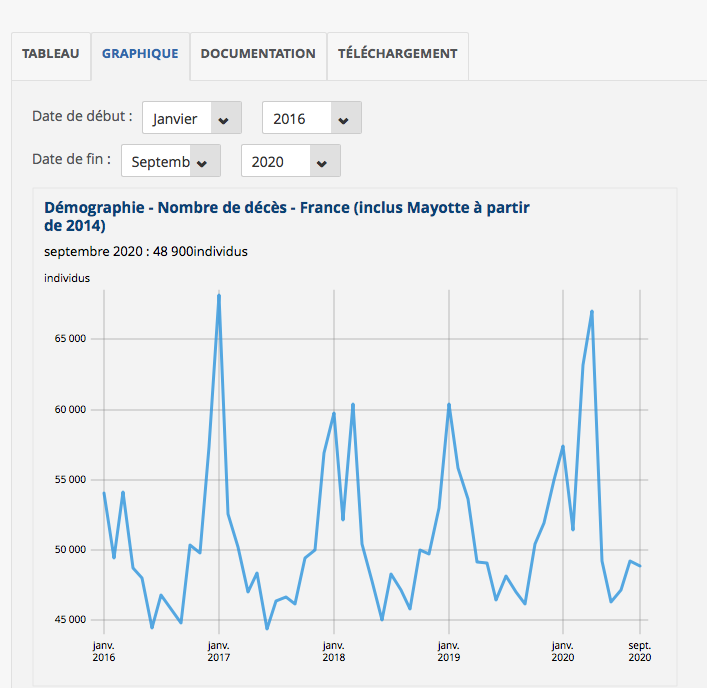Click the 55 000 y-axis label

pos(70,480)
